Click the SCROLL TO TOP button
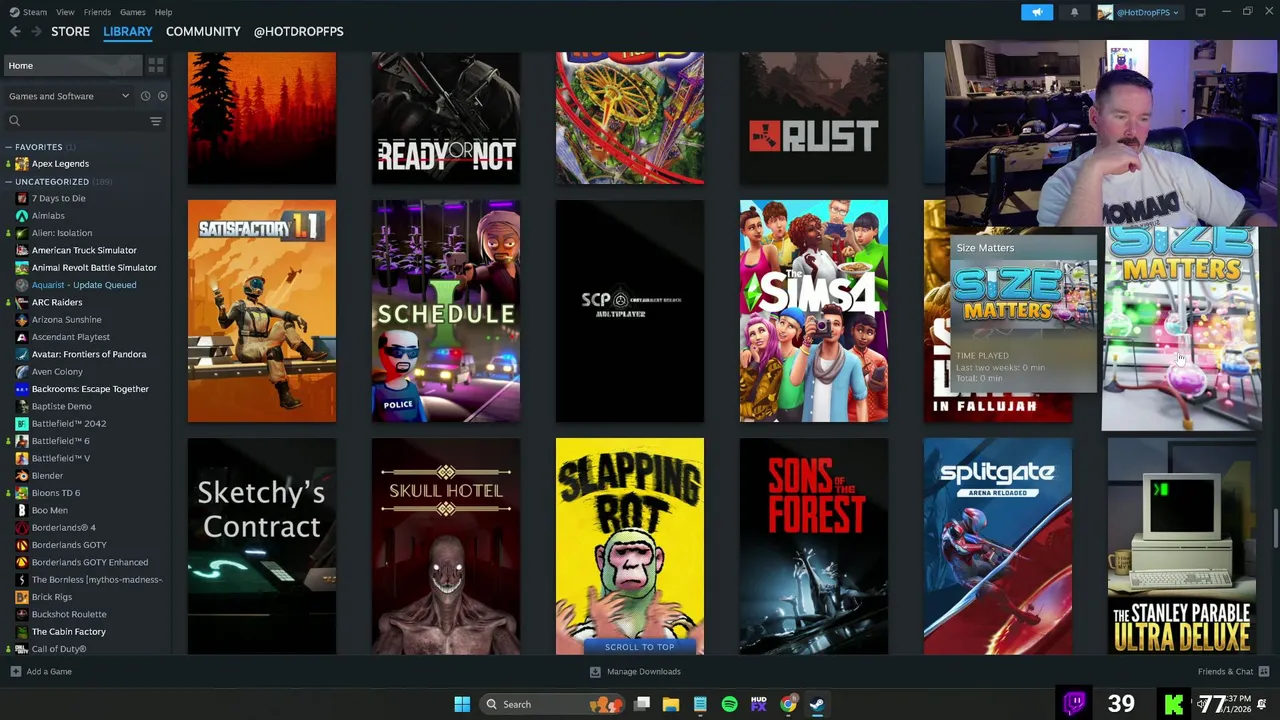 coord(639,647)
